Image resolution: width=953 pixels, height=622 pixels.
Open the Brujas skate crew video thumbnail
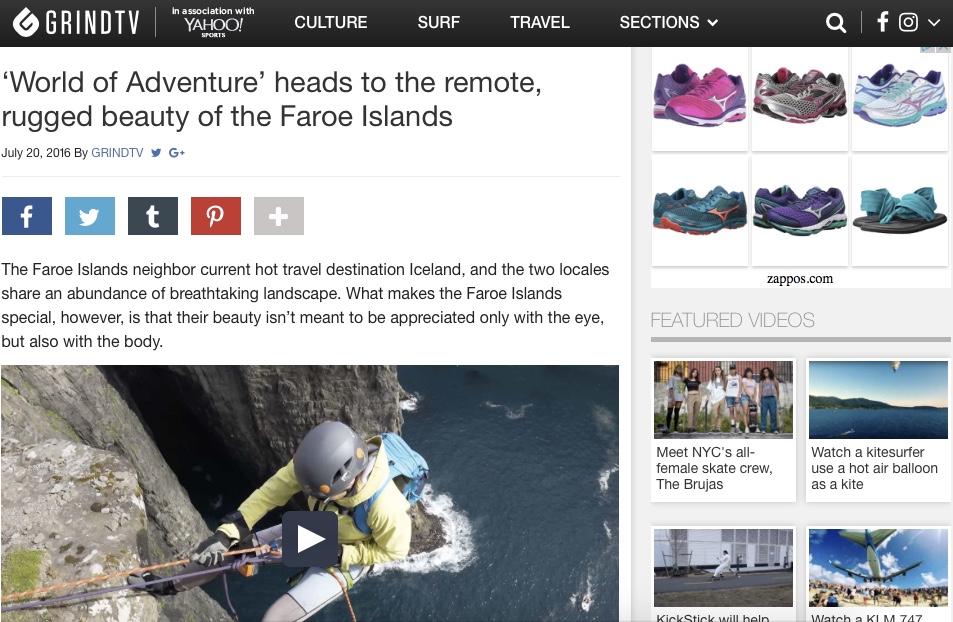723,399
